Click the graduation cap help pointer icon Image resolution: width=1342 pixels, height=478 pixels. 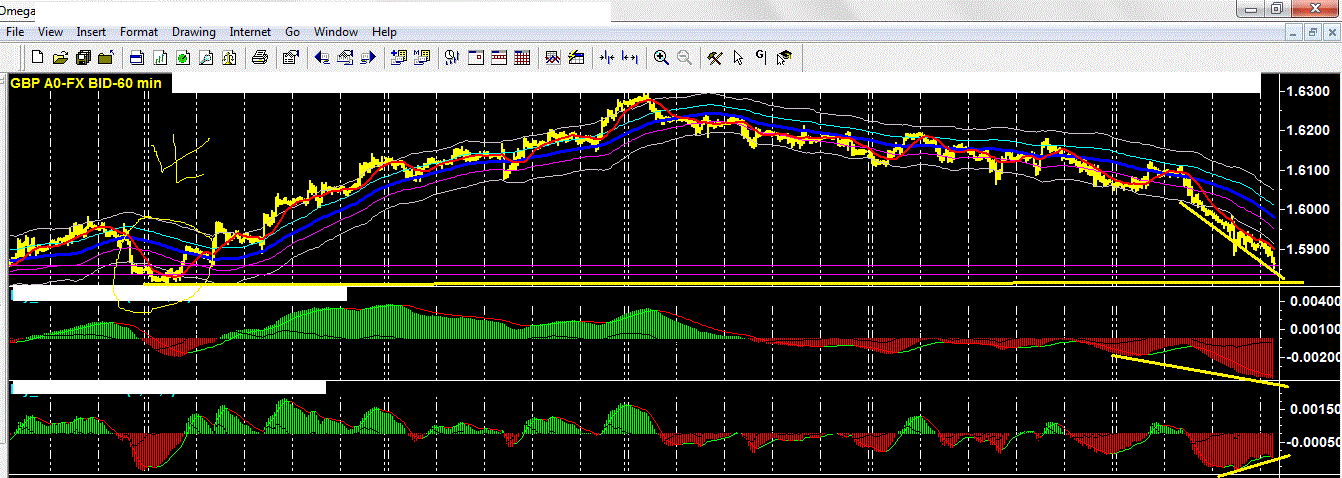tap(784, 58)
